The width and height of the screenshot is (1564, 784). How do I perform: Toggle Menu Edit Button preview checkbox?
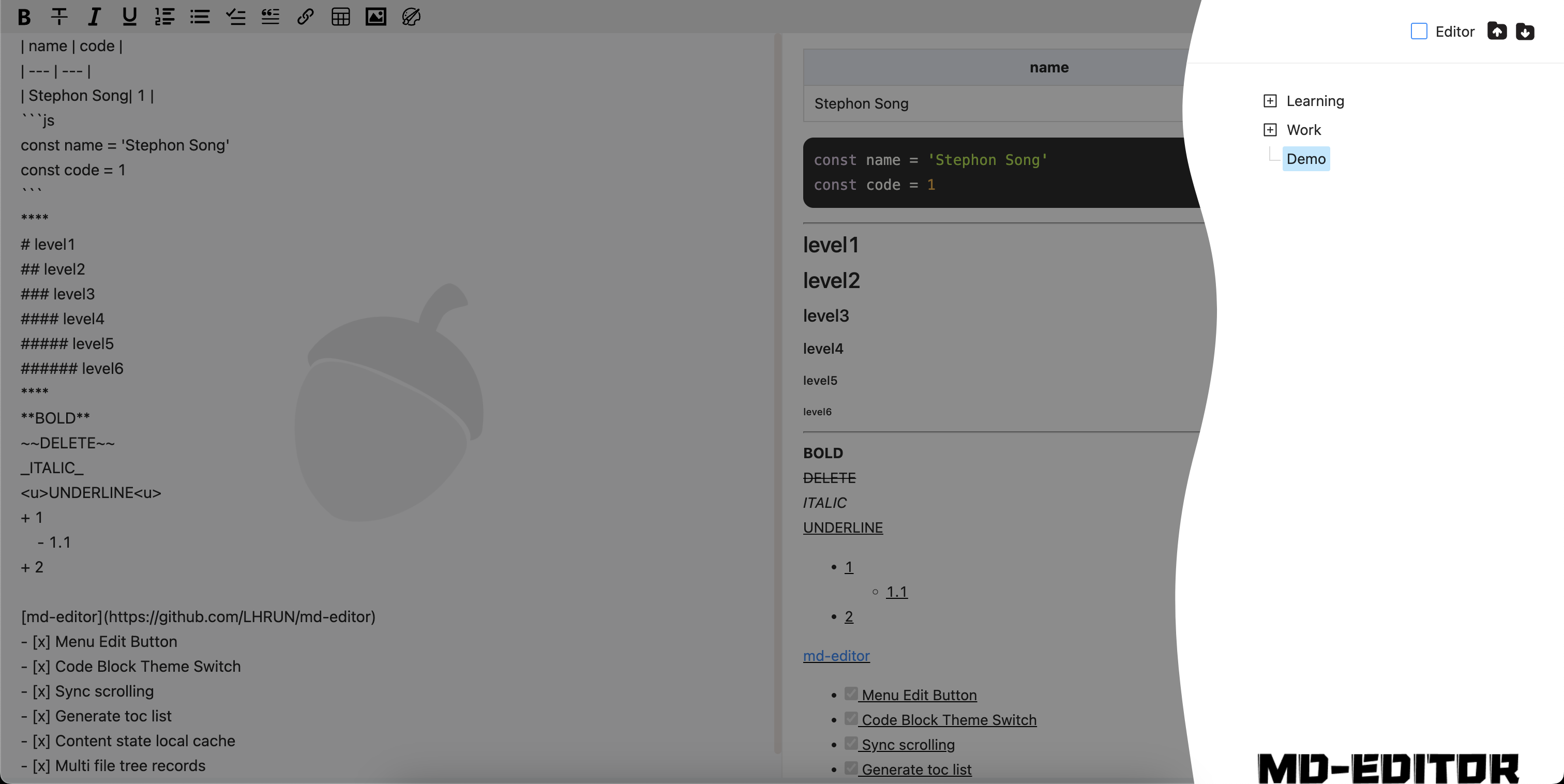pyautogui.click(x=851, y=693)
